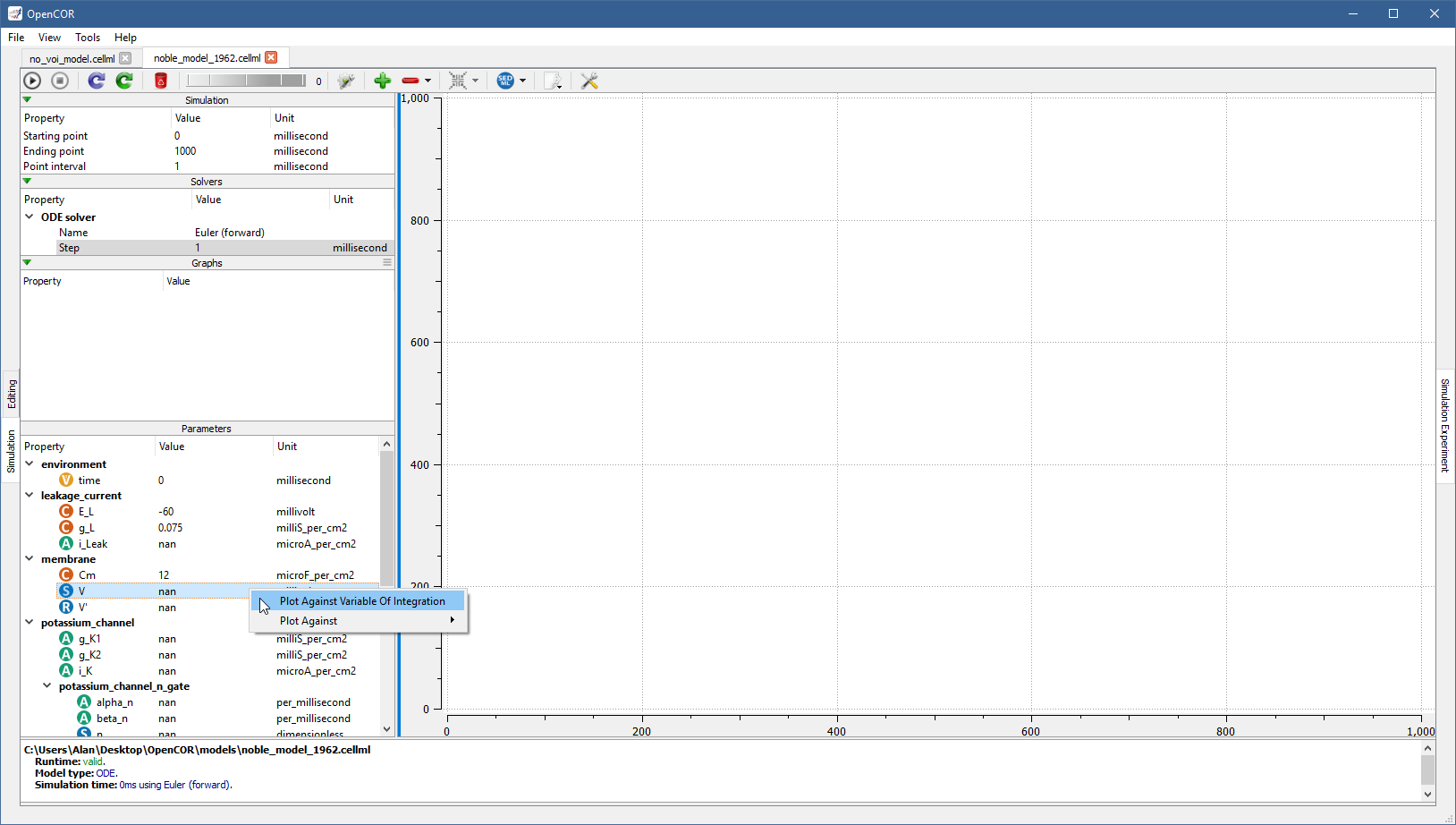Click the stop simulation icon

coord(60,81)
